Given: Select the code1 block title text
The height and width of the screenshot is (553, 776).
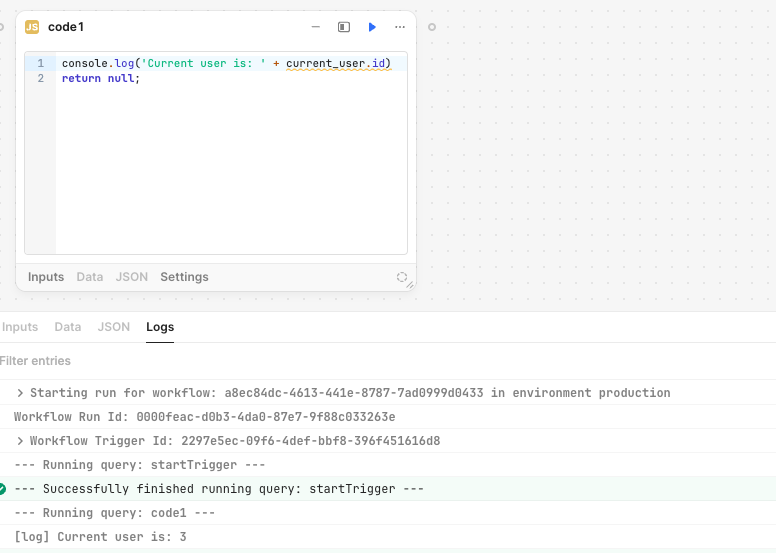Looking at the screenshot, I should [66, 27].
